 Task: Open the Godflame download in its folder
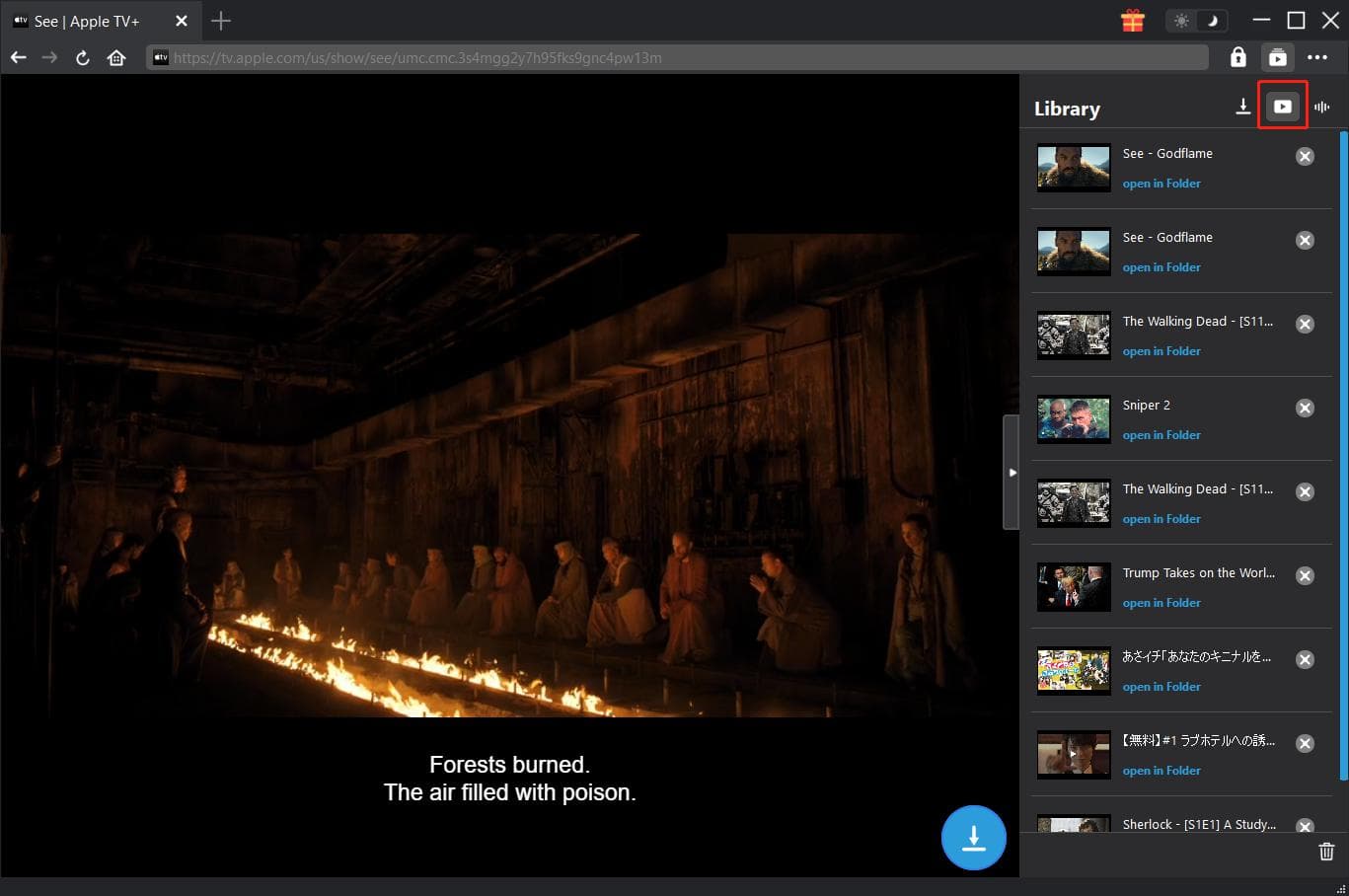(1162, 183)
